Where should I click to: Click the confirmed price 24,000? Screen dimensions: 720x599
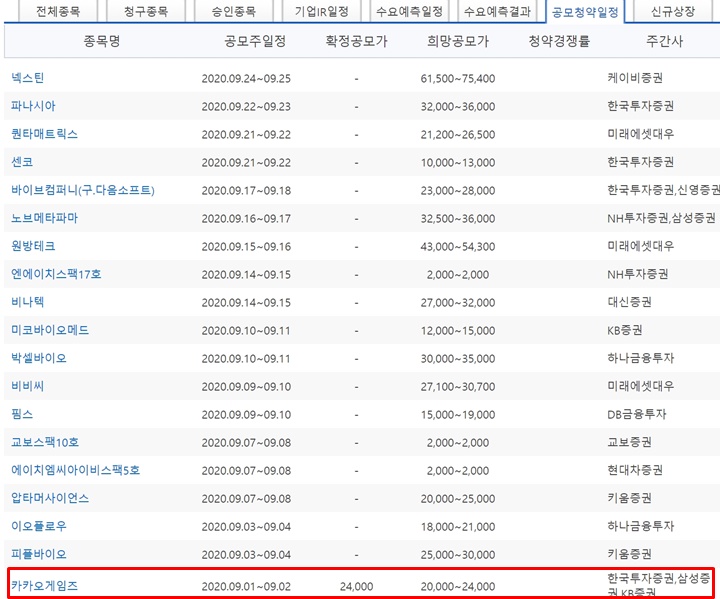[356, 587]
